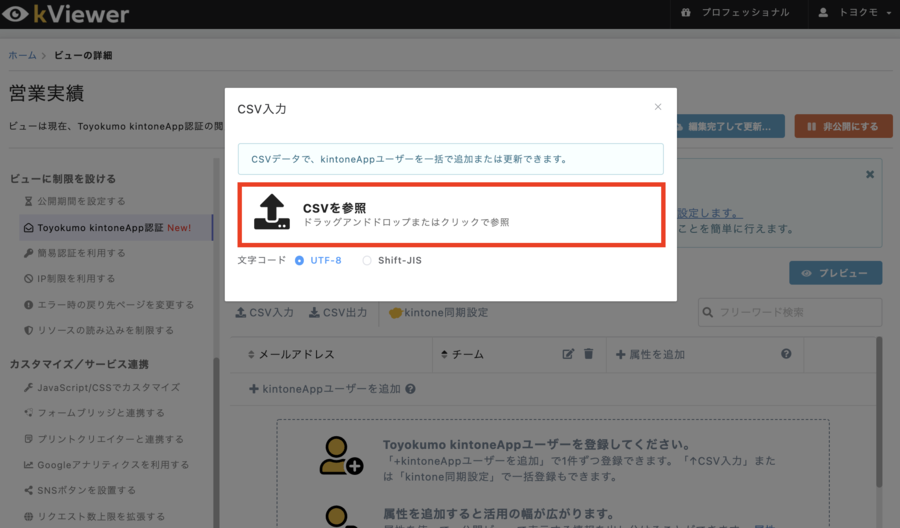Go to ホーム breadcrumb link
The width and height of the screenshot is (900, 528).
[x=22, y=55]
